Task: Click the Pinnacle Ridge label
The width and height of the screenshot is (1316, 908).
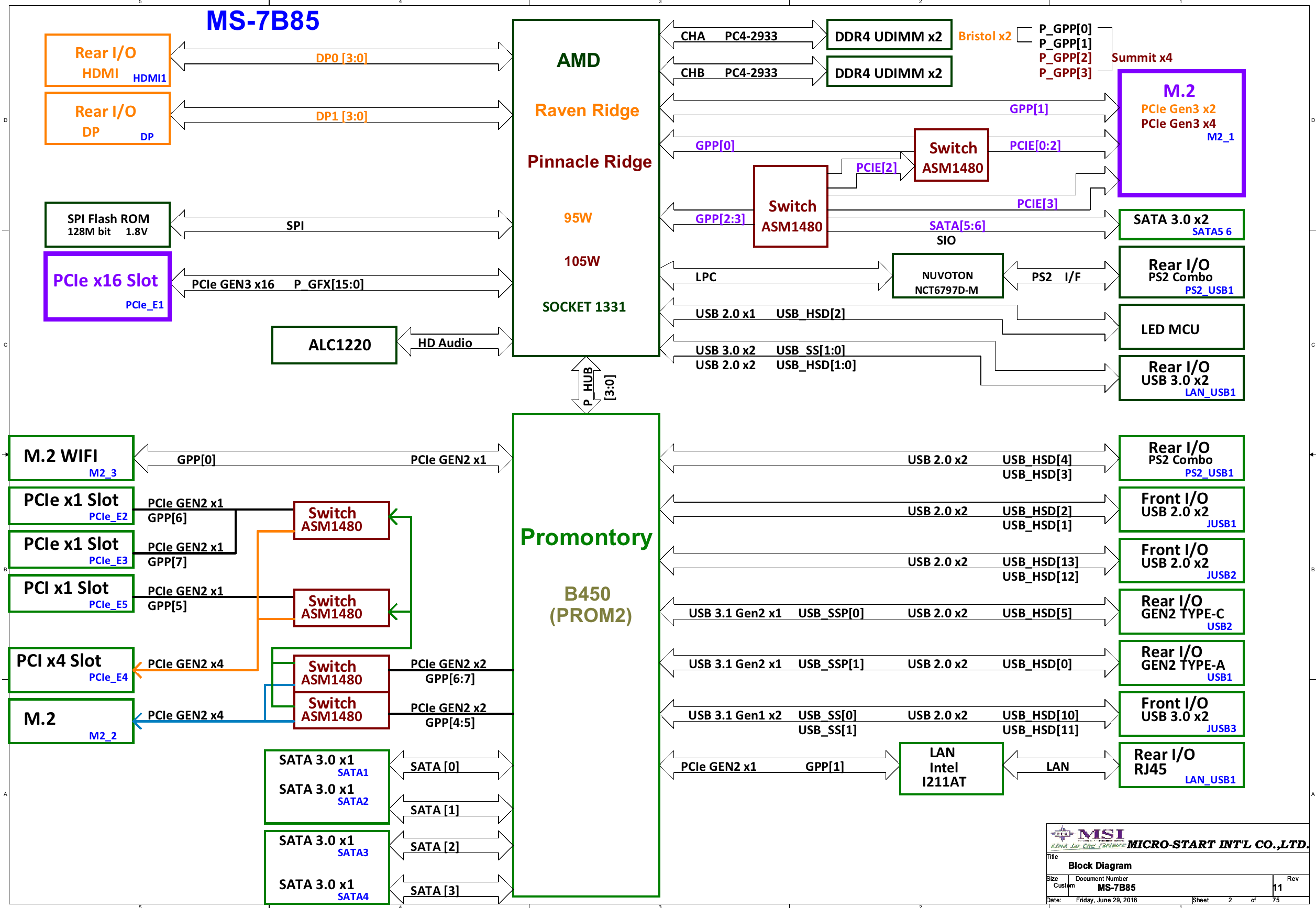Action: click(x=589, y=162)
